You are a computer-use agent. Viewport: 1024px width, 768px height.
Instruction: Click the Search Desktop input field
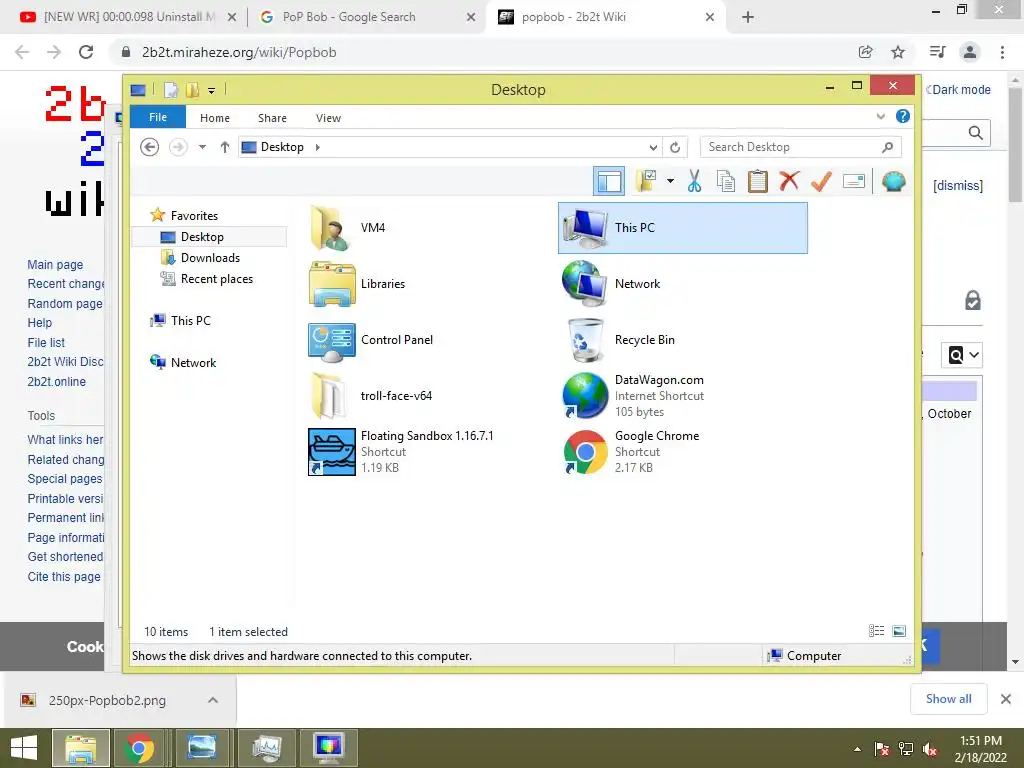click(801, 147)
